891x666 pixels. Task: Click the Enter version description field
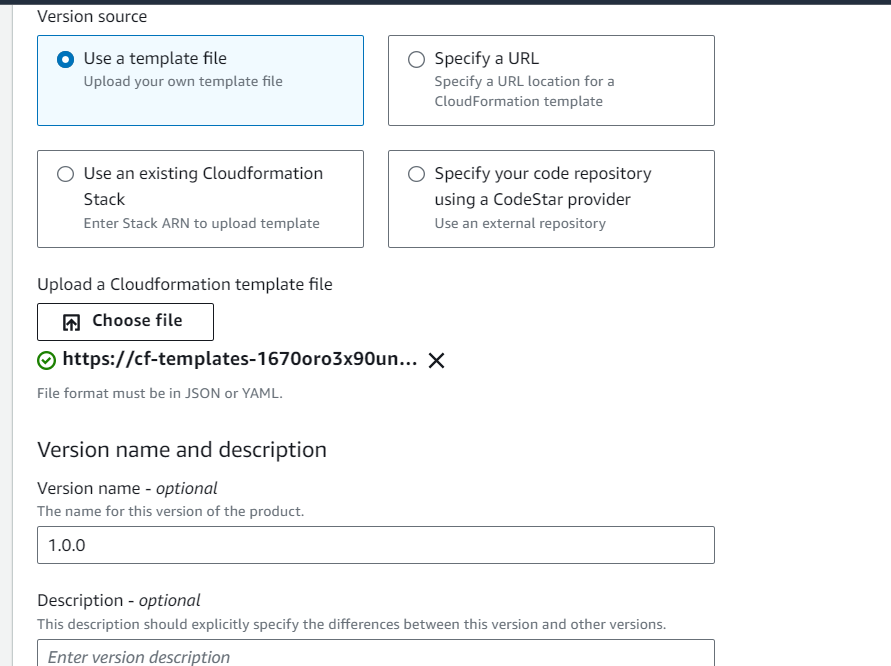(375, 655)
